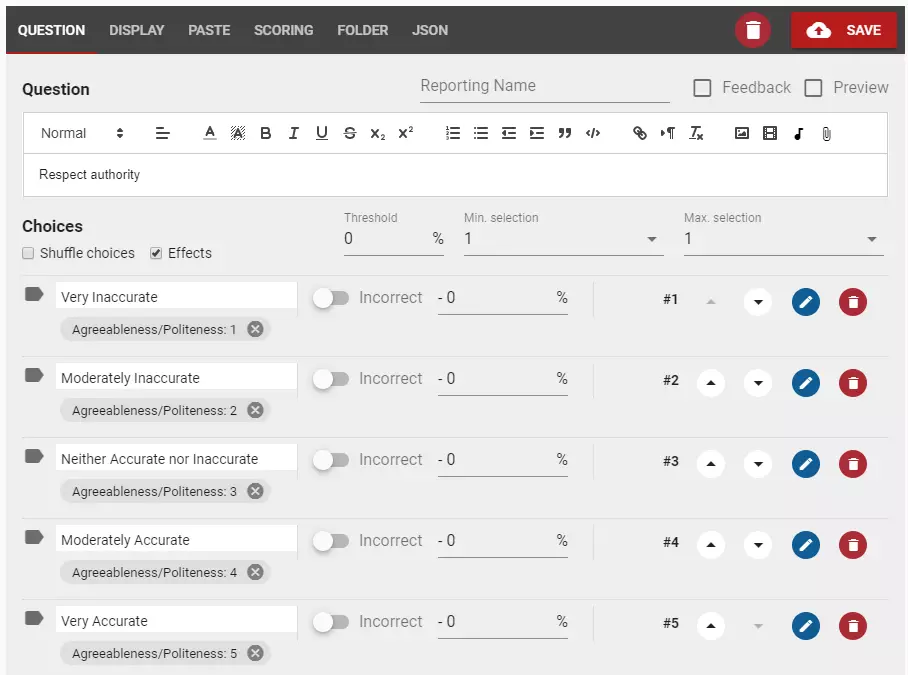Toggle underline formatting
This screenshot has height=675, width=908.
[322, 133]
